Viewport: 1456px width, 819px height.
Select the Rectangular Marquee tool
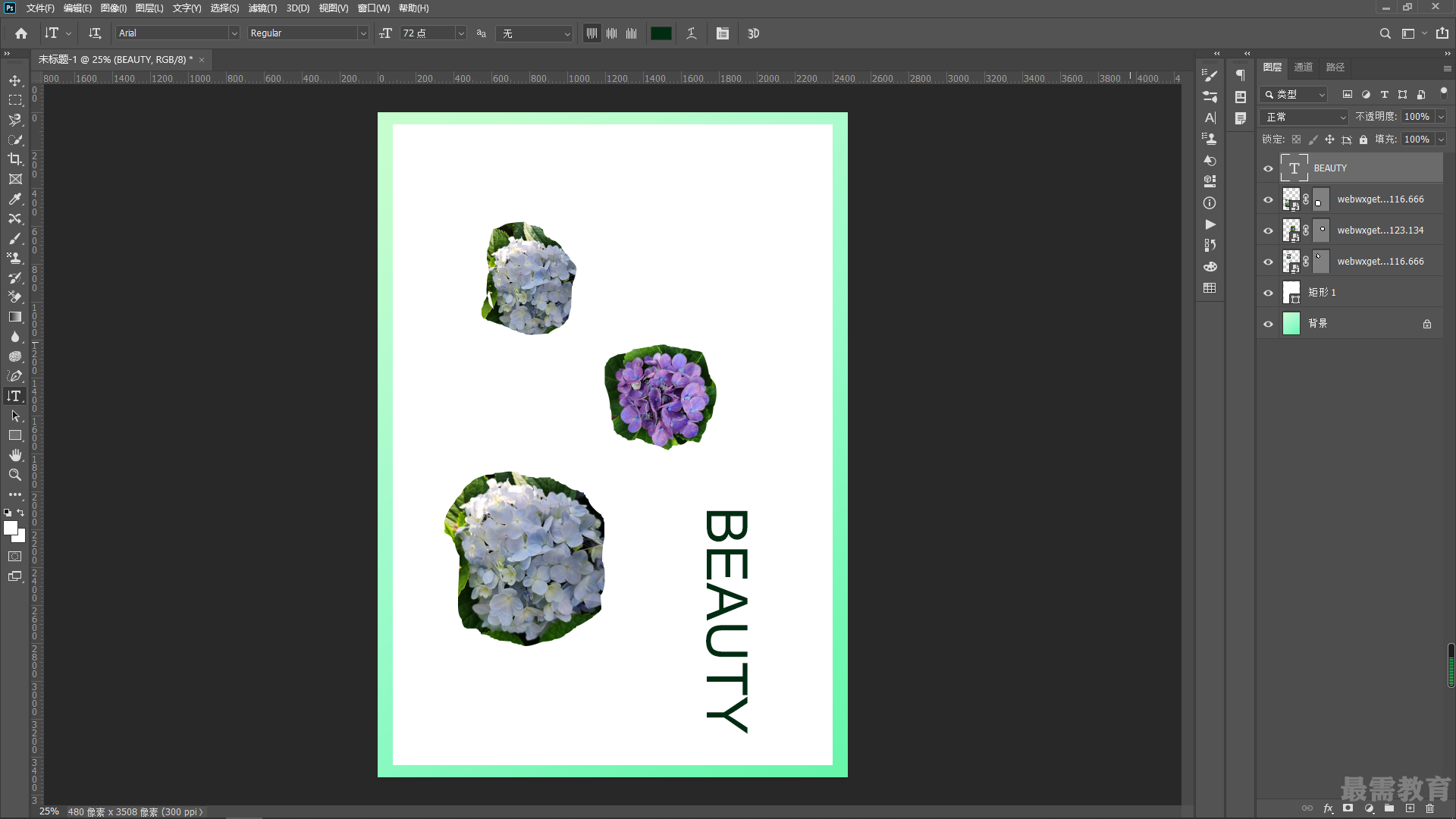click(15, 100)
